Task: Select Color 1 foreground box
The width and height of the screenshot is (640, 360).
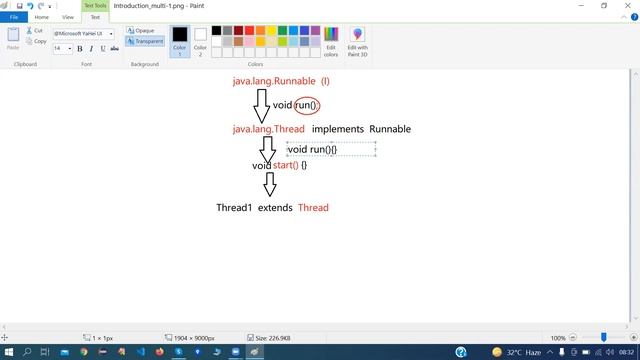Action: pyautogui.click(x=180, y=41)
